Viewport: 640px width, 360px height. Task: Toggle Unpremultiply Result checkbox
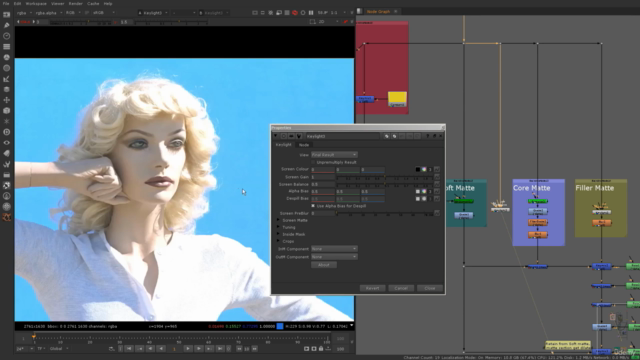click(x=313, y=162)
